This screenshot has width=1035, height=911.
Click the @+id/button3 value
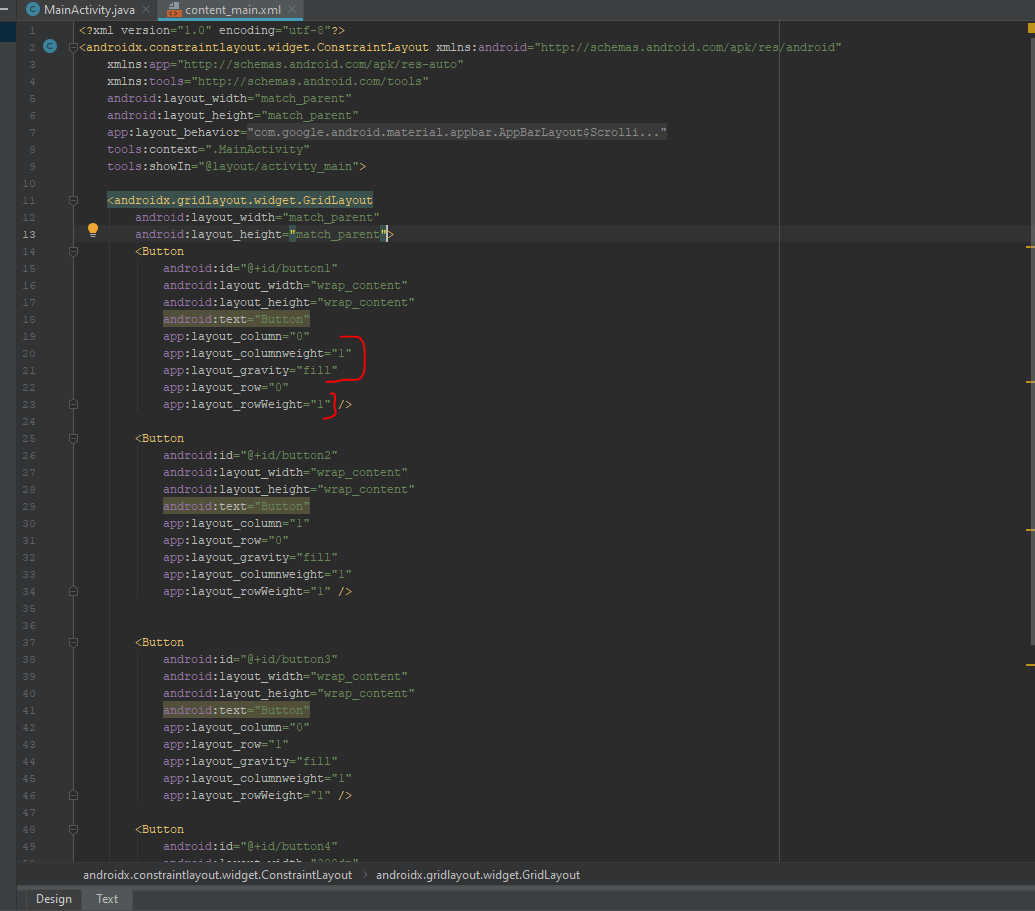[289, 659]
